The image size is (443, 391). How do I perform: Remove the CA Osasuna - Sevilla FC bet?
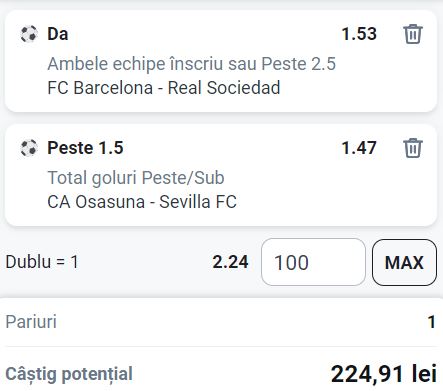click(x=413, y=148)
